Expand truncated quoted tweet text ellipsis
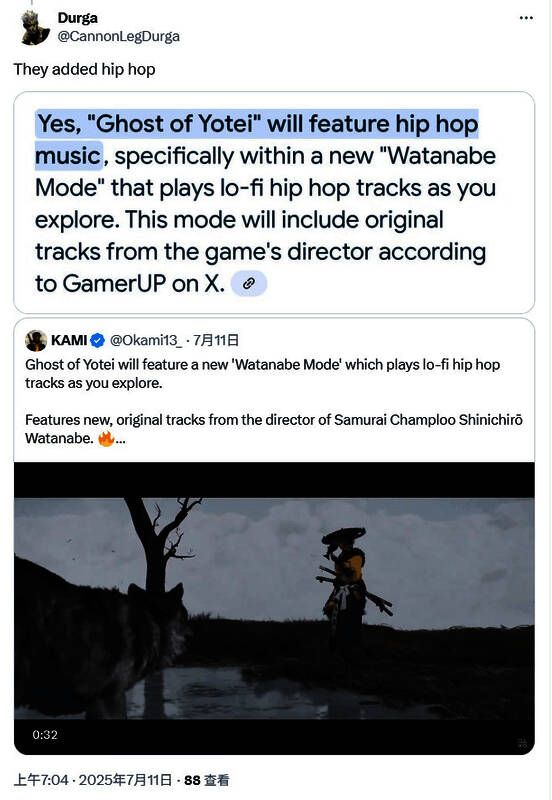The height and width of the screenshot is (800, 552). (x=120, y=439)
